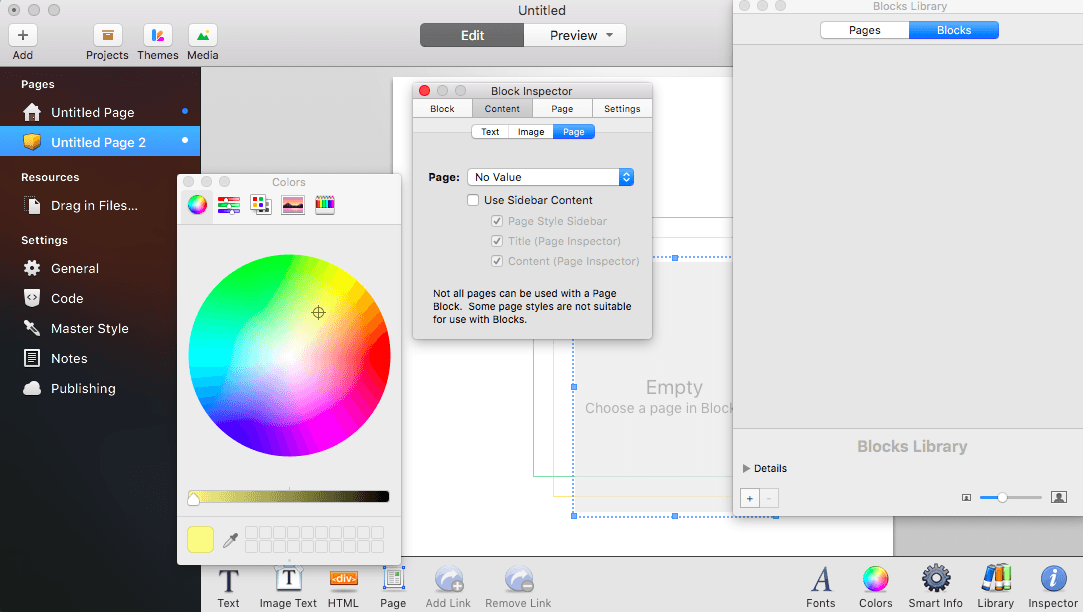Enable Use Sidebar Content checkbox
1083x612 pixels.
click(473, 200)
